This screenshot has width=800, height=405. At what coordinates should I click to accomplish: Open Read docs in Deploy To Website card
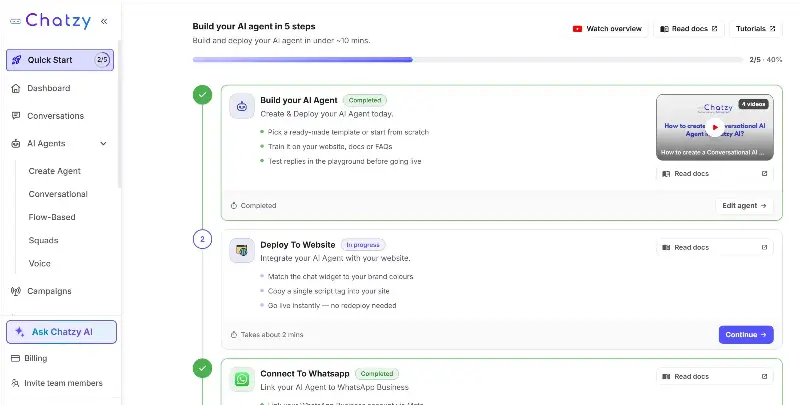tap(715, 248)
